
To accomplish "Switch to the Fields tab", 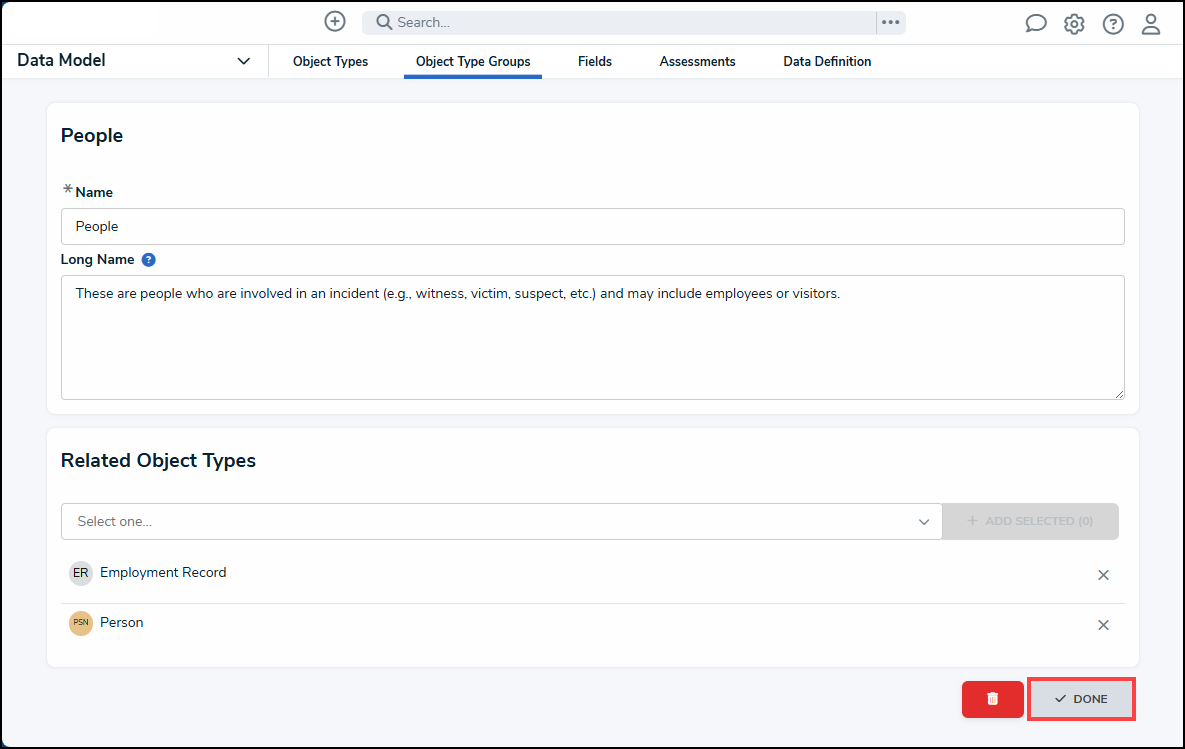I will pos(594,62).
